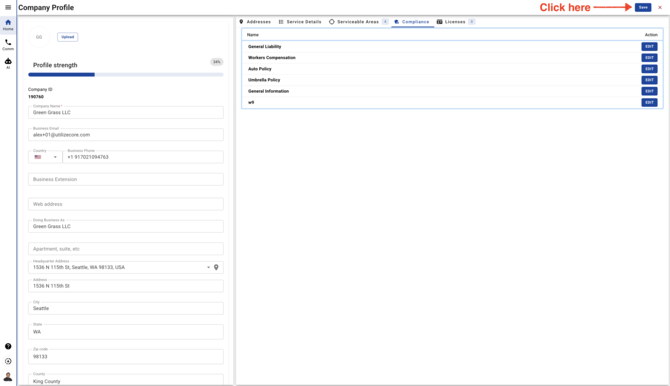670x386 pixels.
Task: Open the hamburger menu icon
Action: pyautogui.click(x=8, y=7)
